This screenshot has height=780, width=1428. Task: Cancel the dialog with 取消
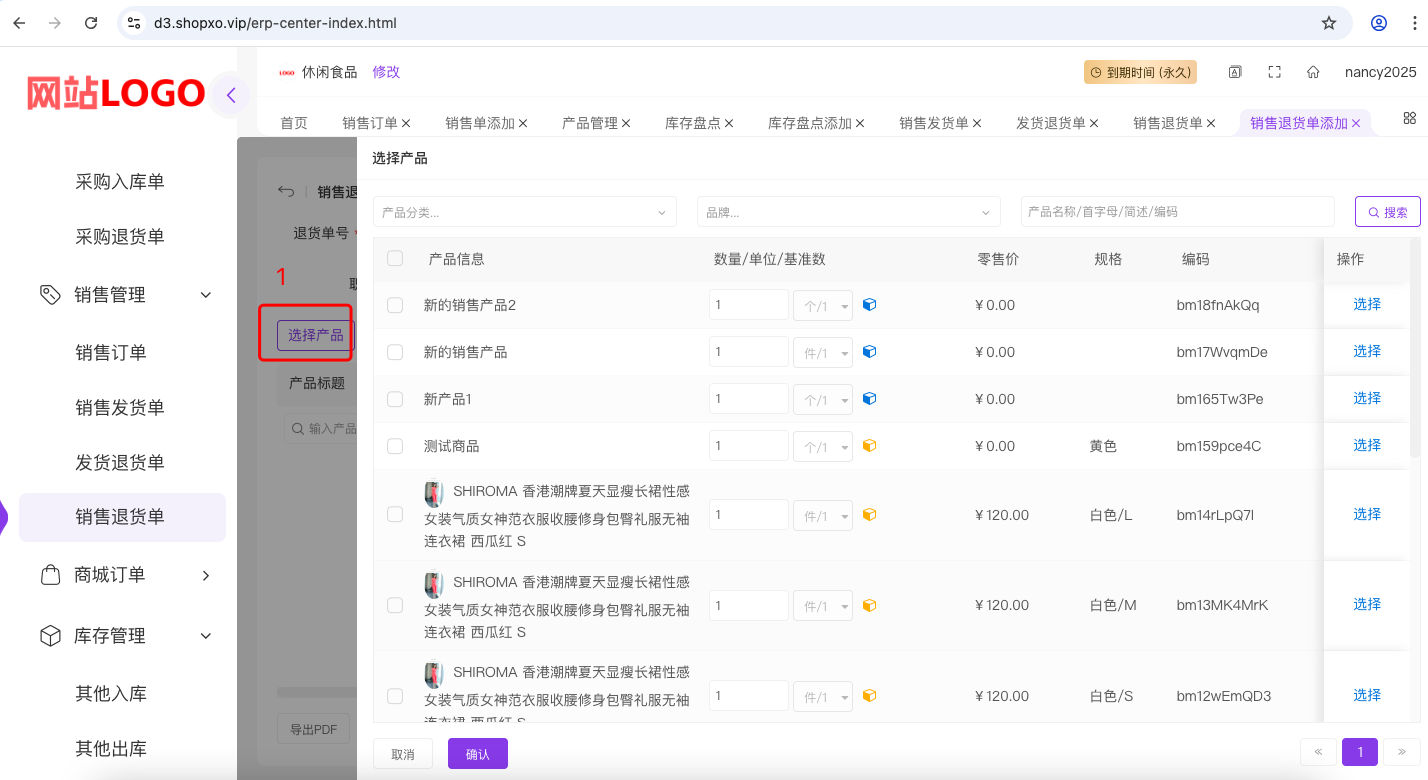pos(403,754)
